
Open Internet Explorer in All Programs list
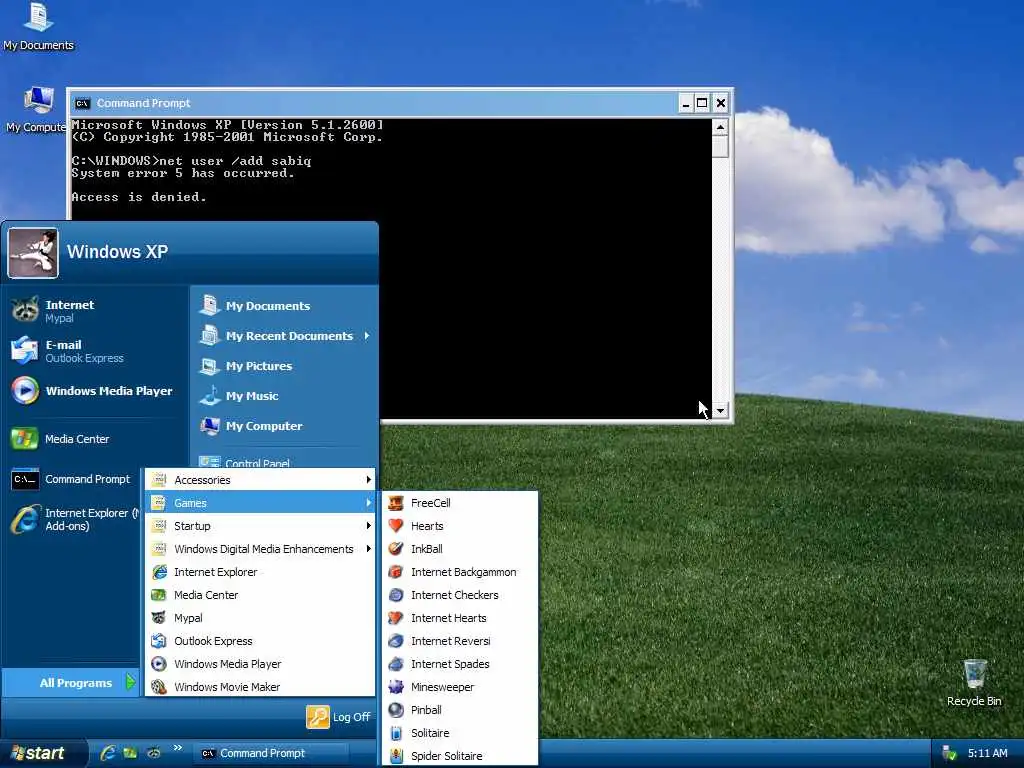pyautogui.click(x=260, y=572)
